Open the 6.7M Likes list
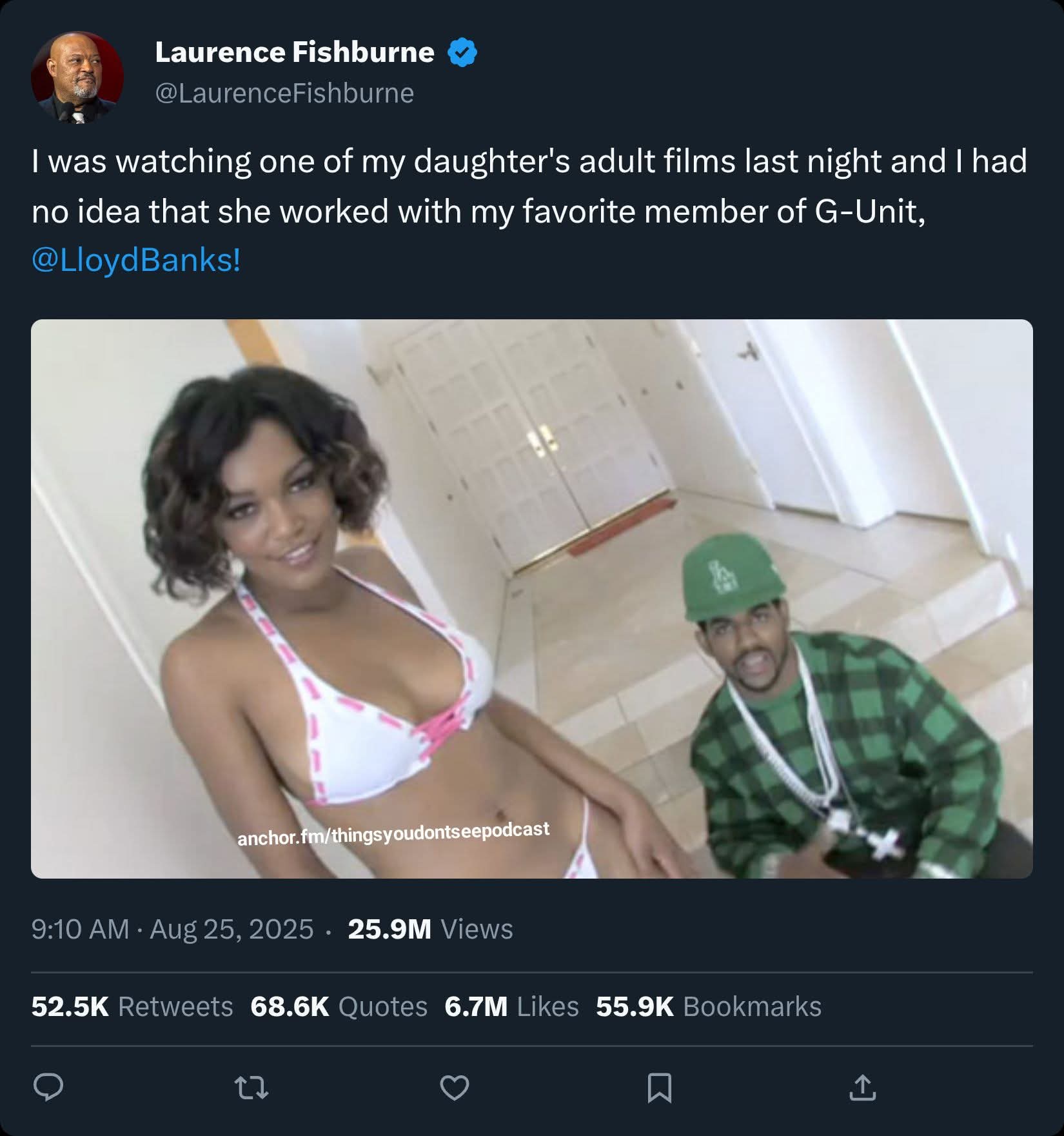Viewport: 1064px width, 1136px height. [x=511, y=1006]
